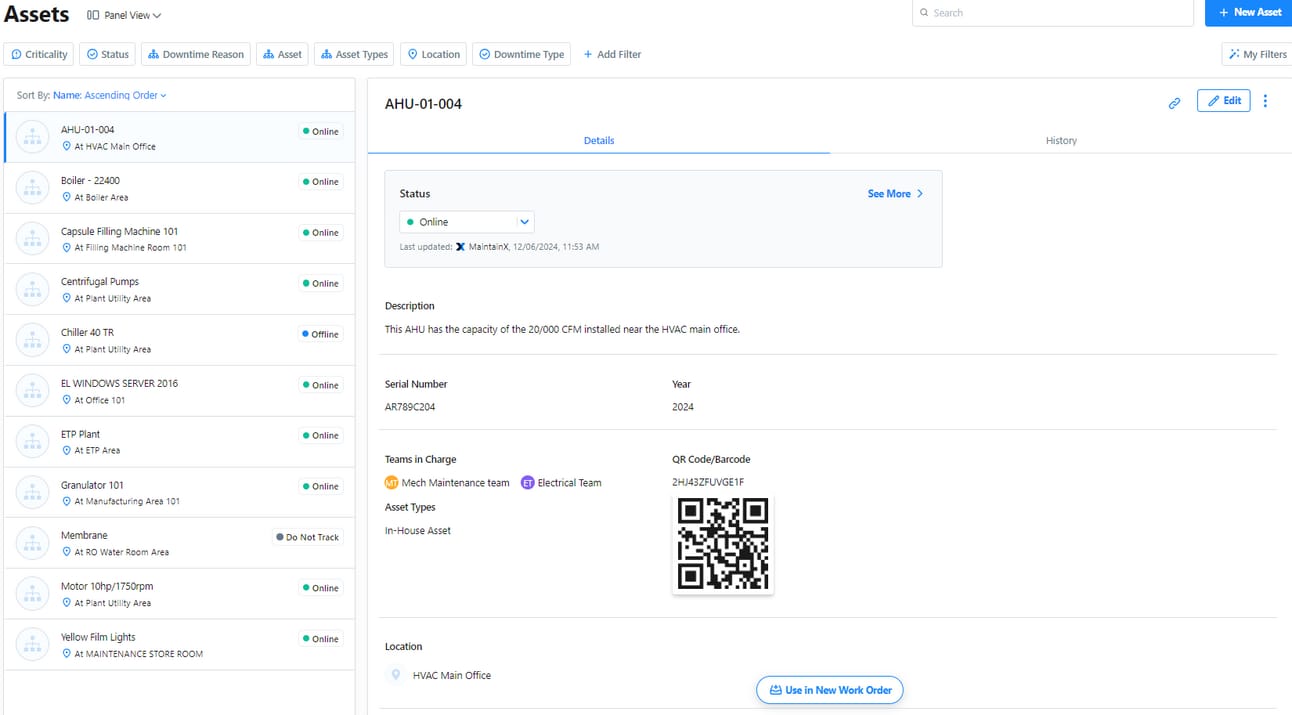Click the Online badge on AHU-01-004 row

pos(321,131)
